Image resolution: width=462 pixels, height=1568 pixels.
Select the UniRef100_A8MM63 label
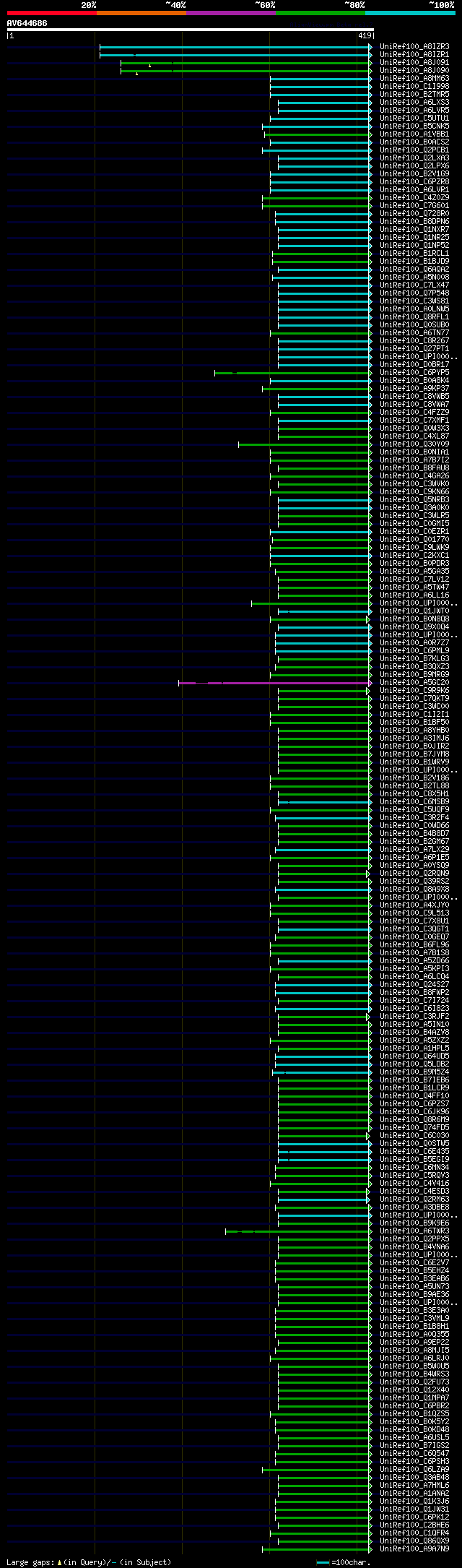414,78
